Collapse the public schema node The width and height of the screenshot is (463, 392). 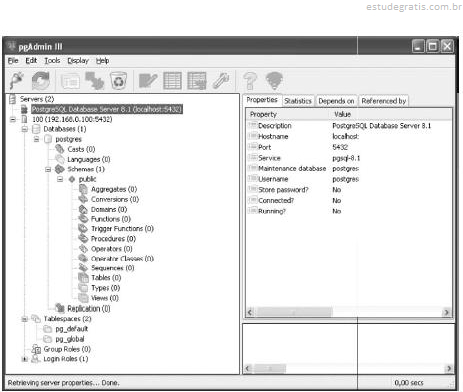coord(60,179)
